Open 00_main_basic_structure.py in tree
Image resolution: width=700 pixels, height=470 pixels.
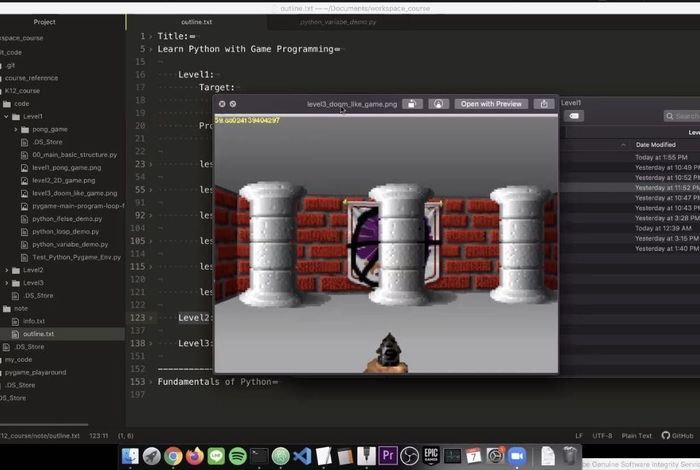75,155
